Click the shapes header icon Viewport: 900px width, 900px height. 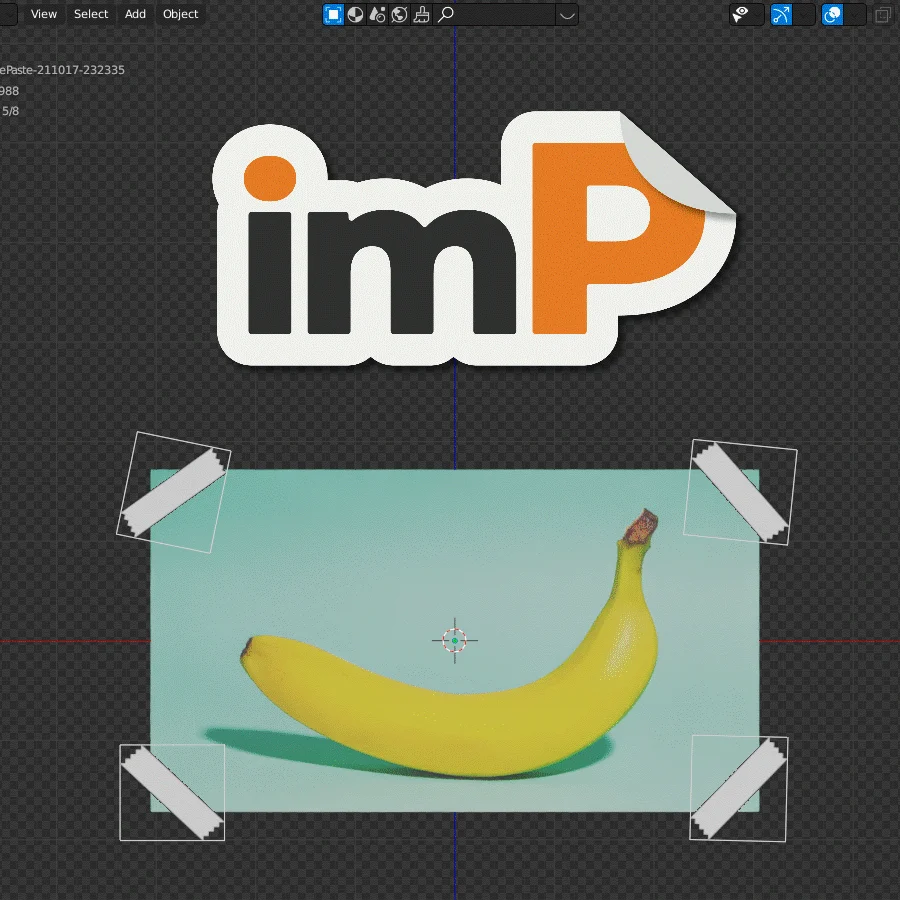[x=377, y=14]
